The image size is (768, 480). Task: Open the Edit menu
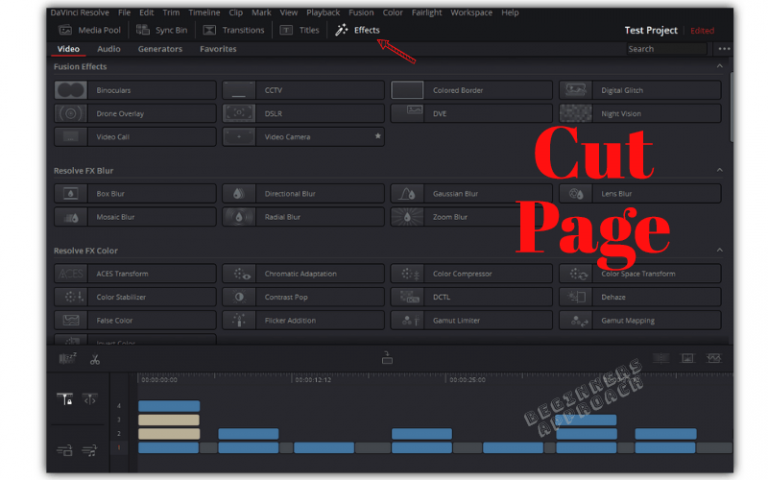tap(146, 13)
